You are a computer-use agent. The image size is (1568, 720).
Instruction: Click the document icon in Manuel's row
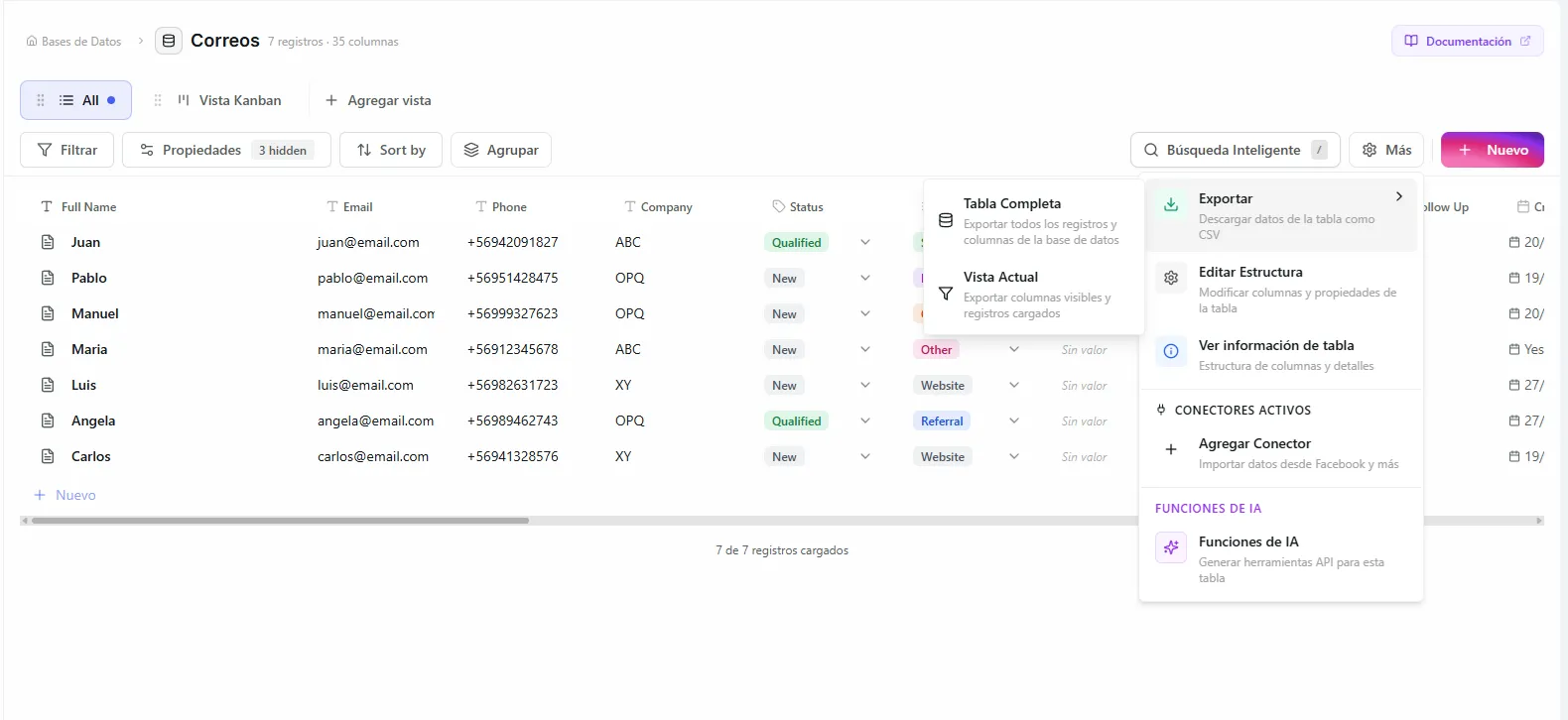48,313
